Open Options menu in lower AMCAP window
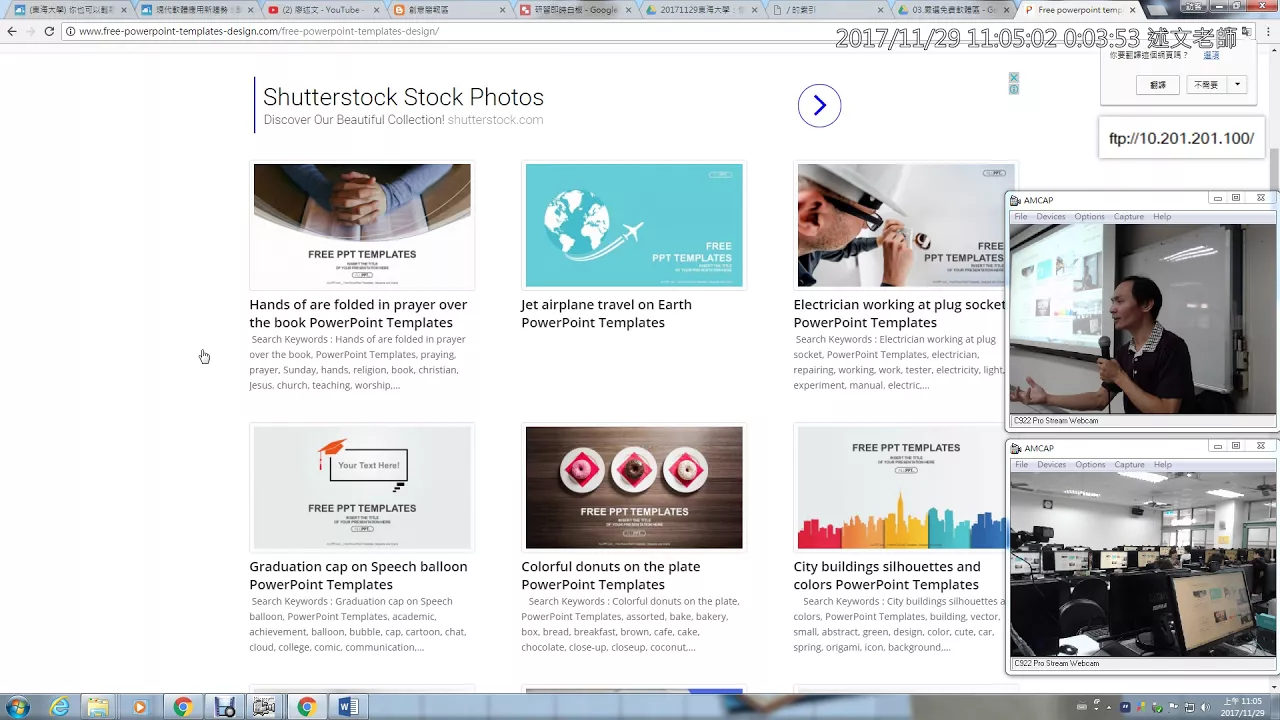The width and height of the screenshot is (1280, 720). (x=1089, y=465)
